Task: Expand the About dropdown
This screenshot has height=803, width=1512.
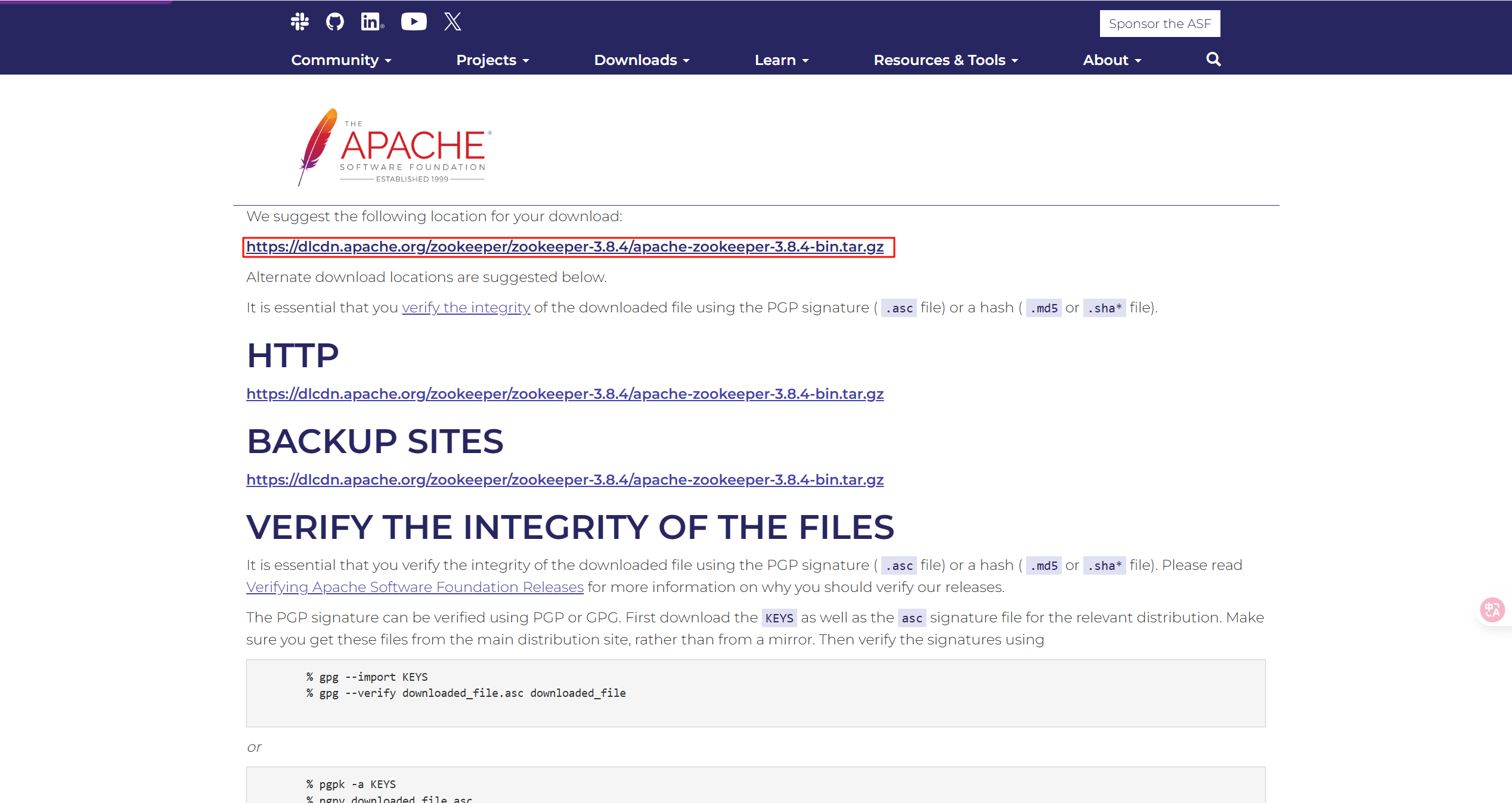Action: (x=1112, y=60)
